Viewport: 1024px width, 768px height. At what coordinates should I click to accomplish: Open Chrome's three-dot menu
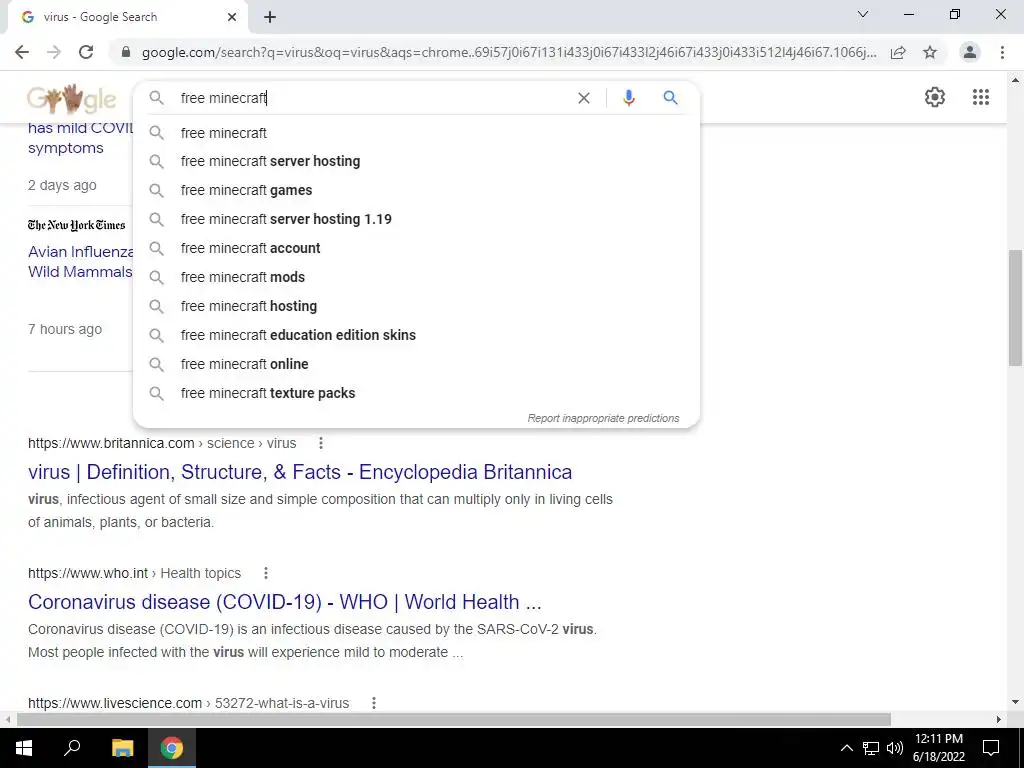1002,52
